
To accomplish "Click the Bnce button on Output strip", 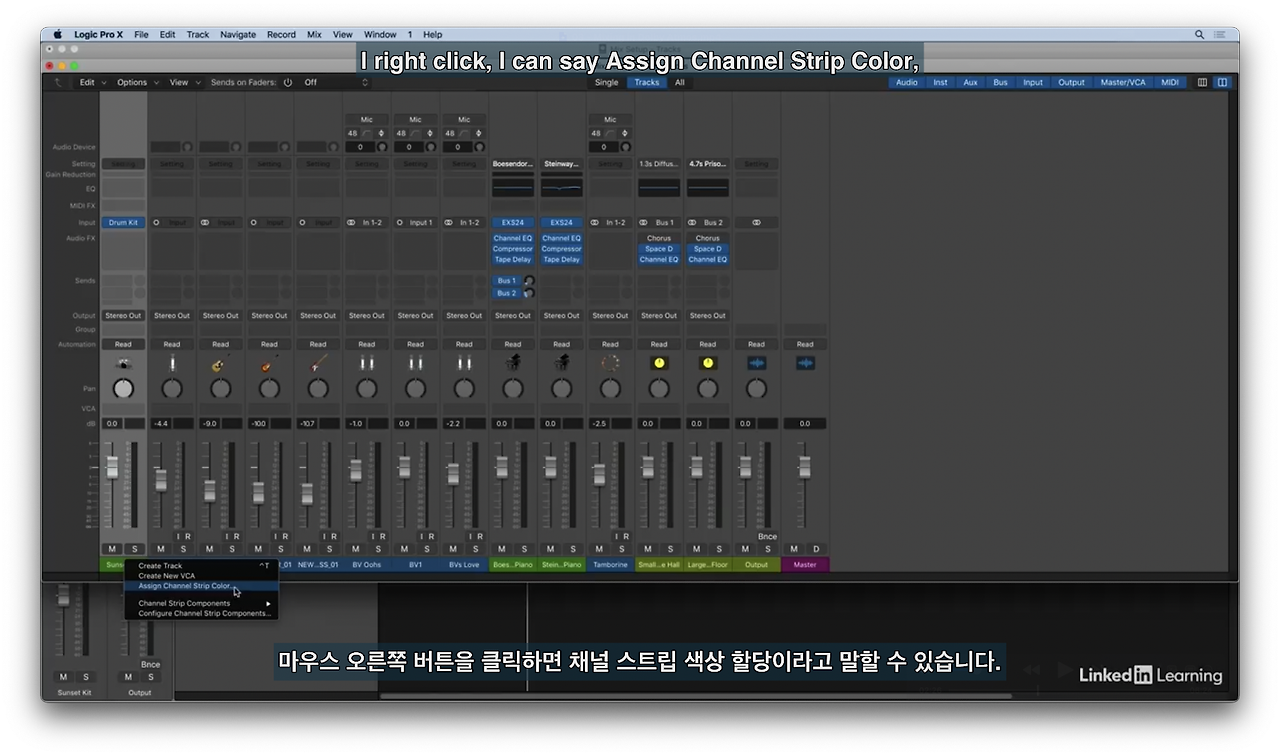I will 767,537.
